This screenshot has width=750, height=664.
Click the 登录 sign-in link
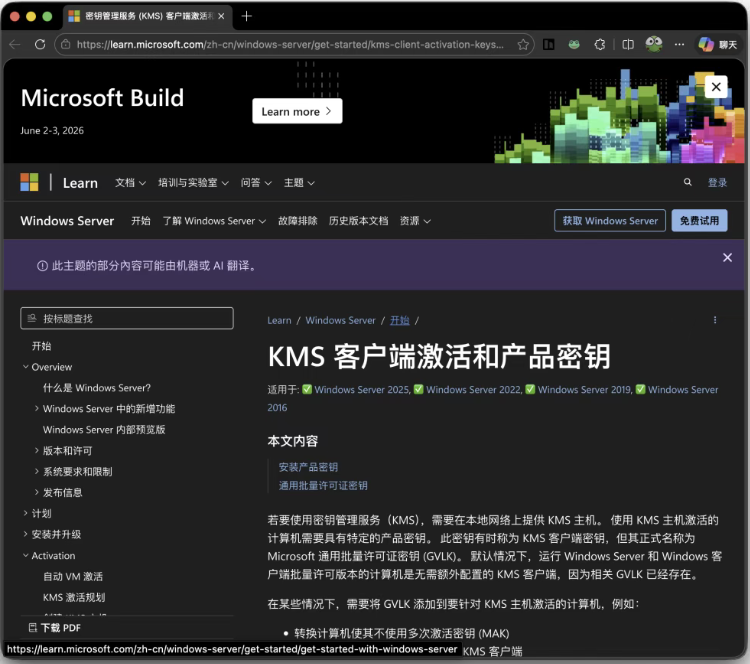tap(717, 182)
